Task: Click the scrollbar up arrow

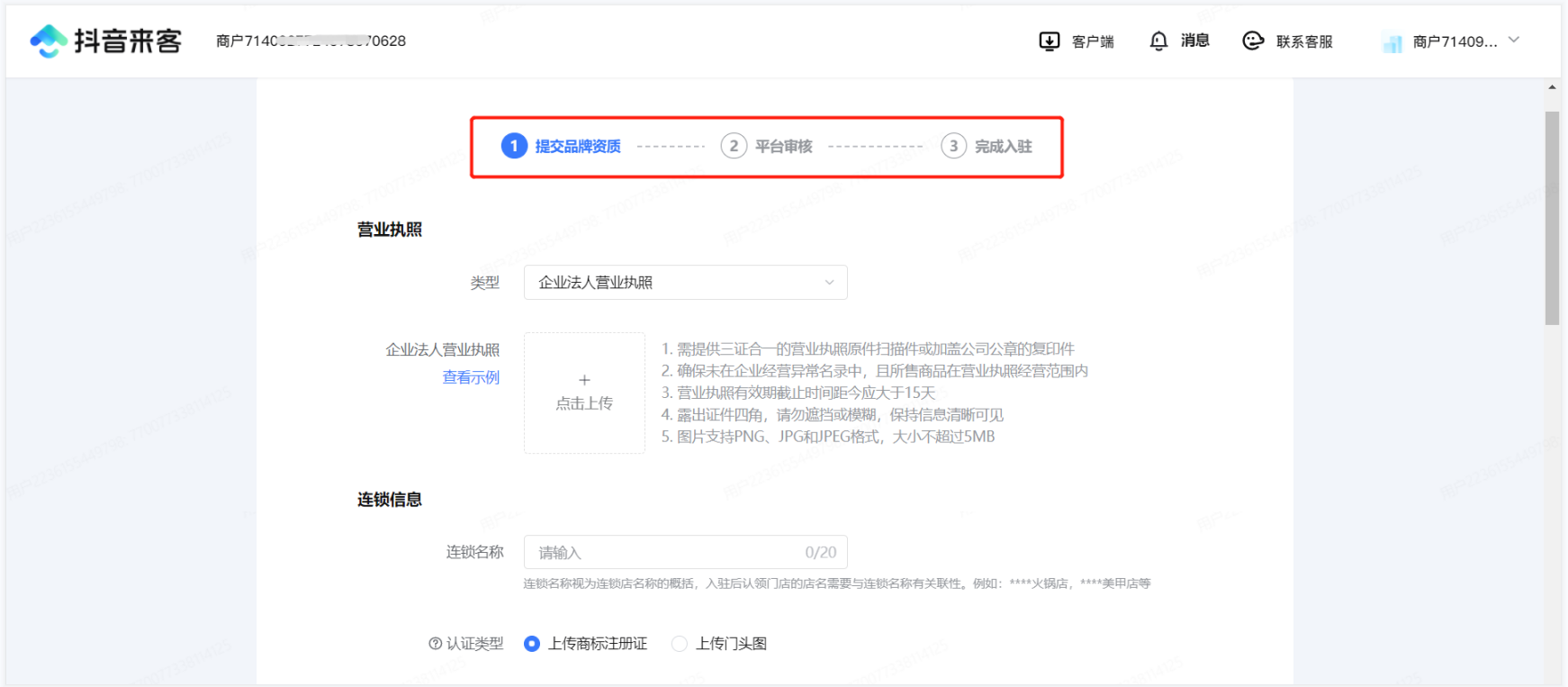Action: (x=1552, y=87)
